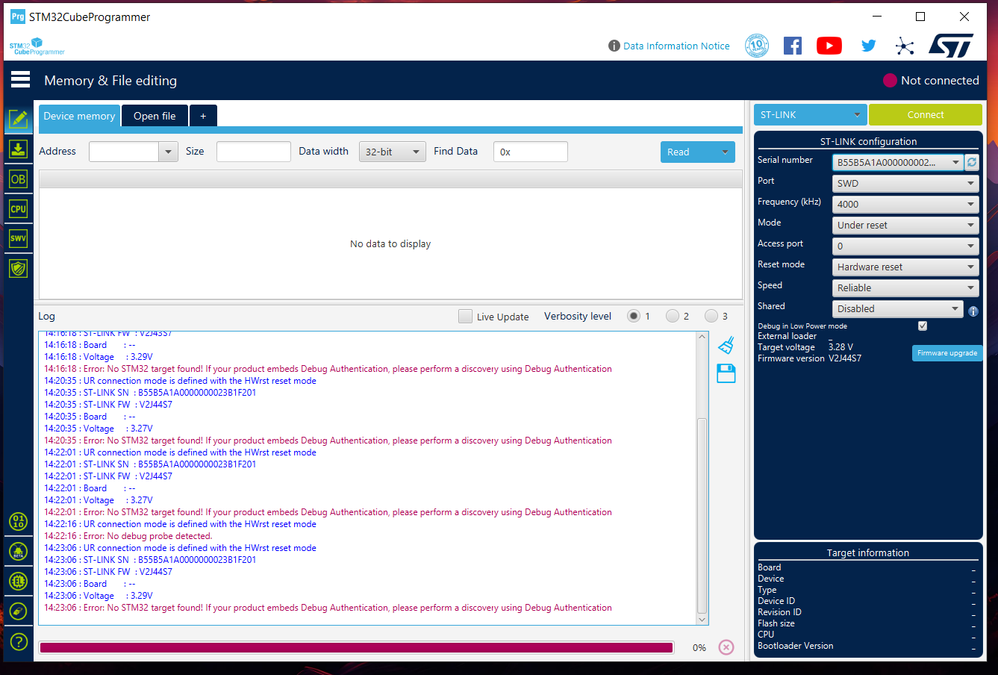
Task: Click the log vertical scrollbar thumb
Action: click(x=701, y=514)
